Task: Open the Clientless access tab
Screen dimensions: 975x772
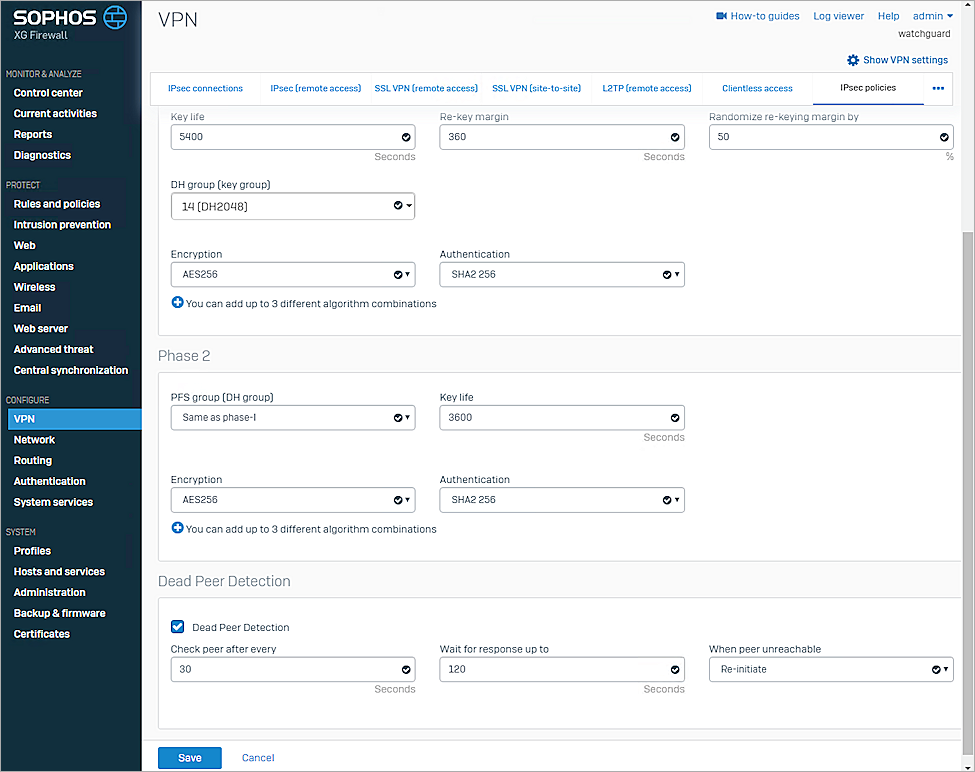Action: pos(757,88)
